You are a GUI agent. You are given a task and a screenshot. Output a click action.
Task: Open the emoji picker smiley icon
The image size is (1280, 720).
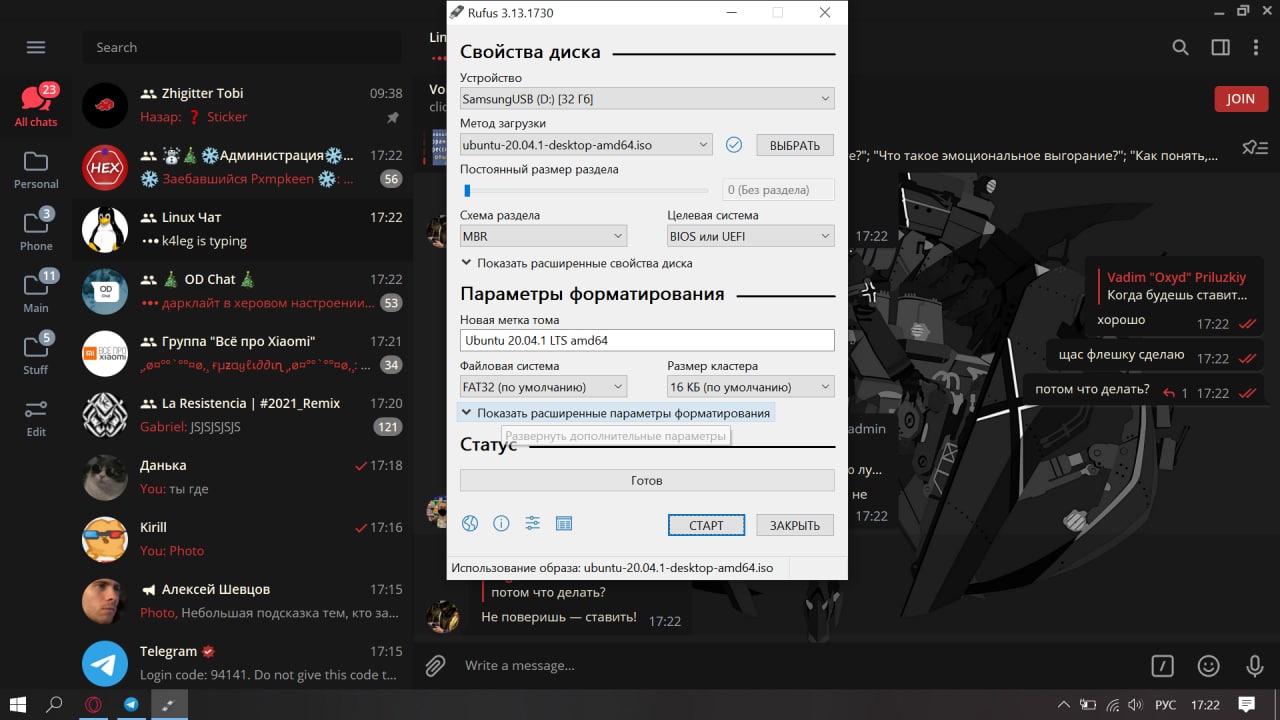(x=1209, y=665)
